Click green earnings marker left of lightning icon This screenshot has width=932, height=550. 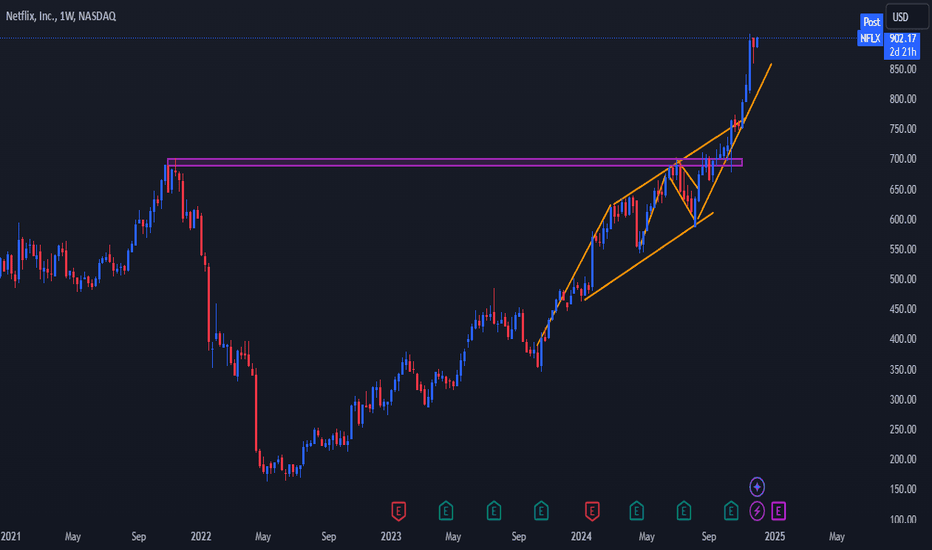point(731,511)
